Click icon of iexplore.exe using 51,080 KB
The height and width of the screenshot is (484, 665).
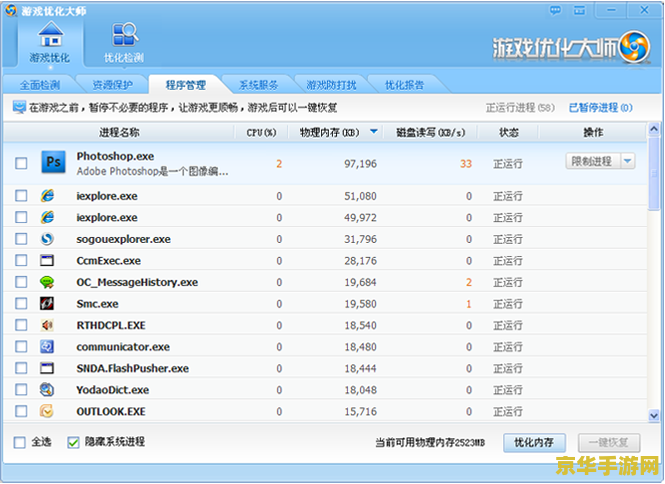pos(47,196)
